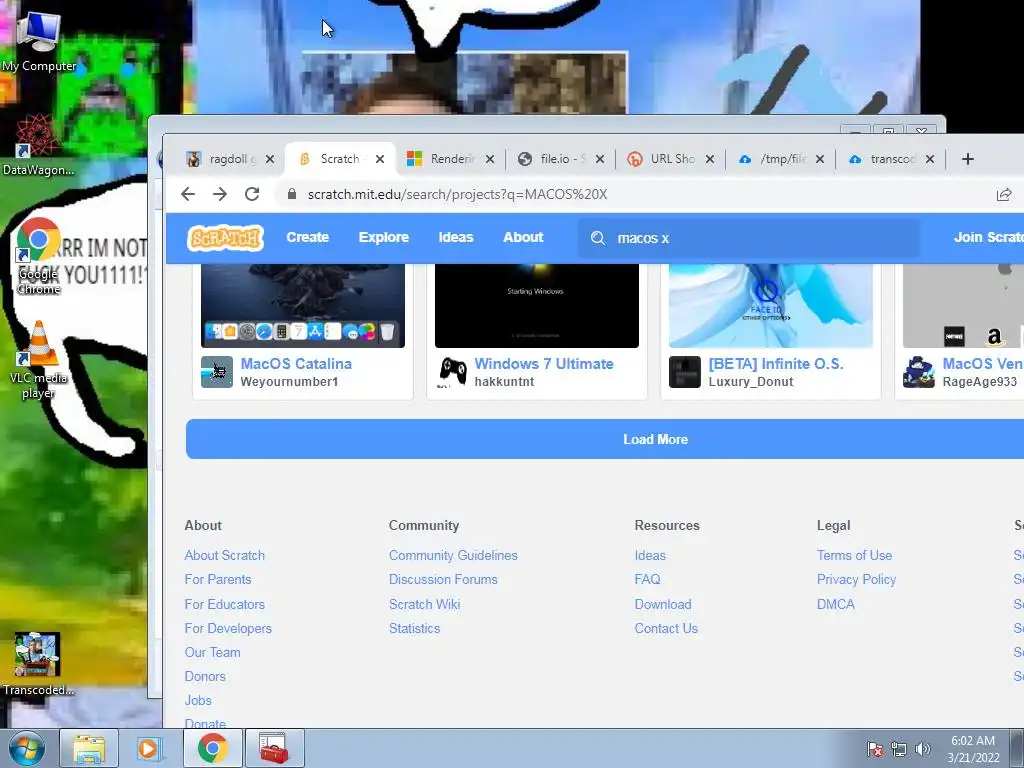Open About Scratch footer link
The height and width of the screenshot is (768, 1024).
(x=225, y=556)
